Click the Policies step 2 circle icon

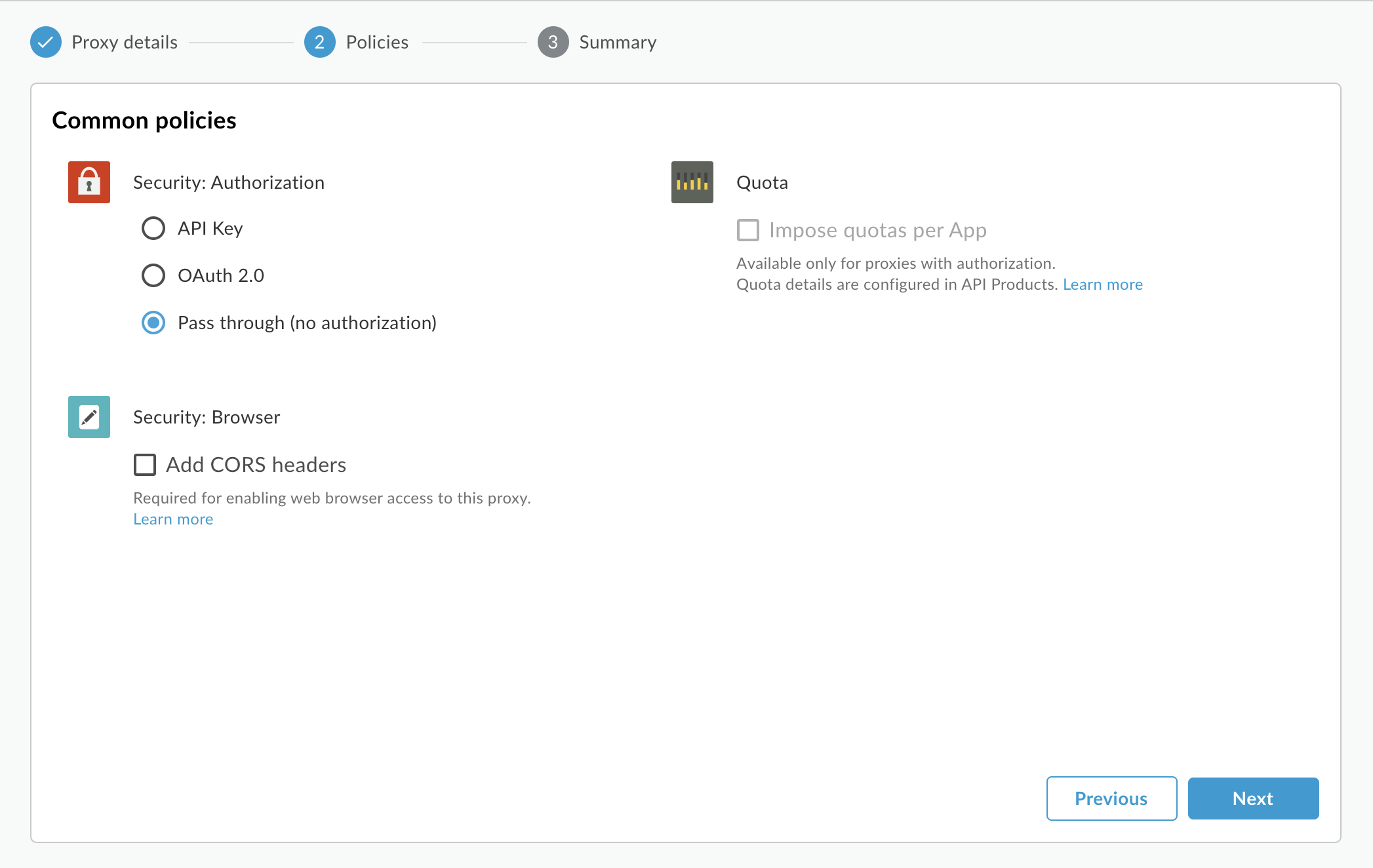coord(318,41)
